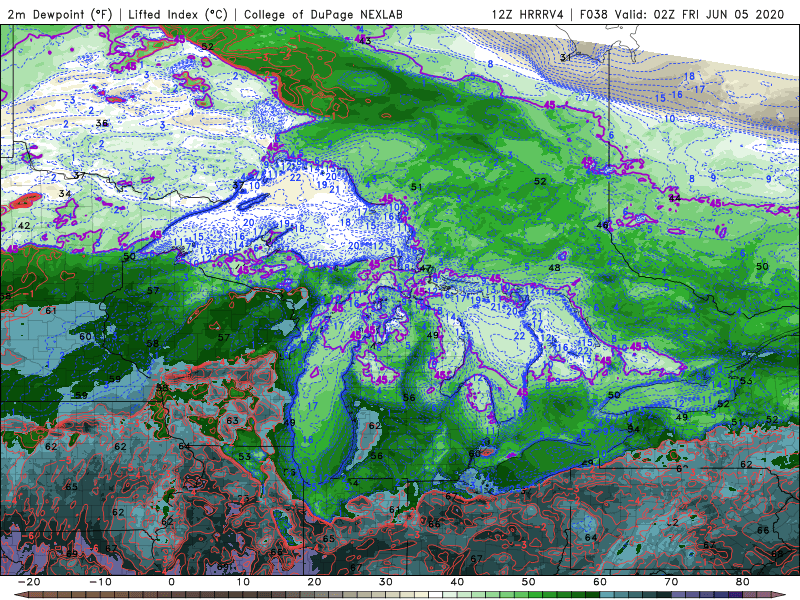Click the black '31' dewpoint value near top
Screen dimensions: 800x600
[565, 58]
